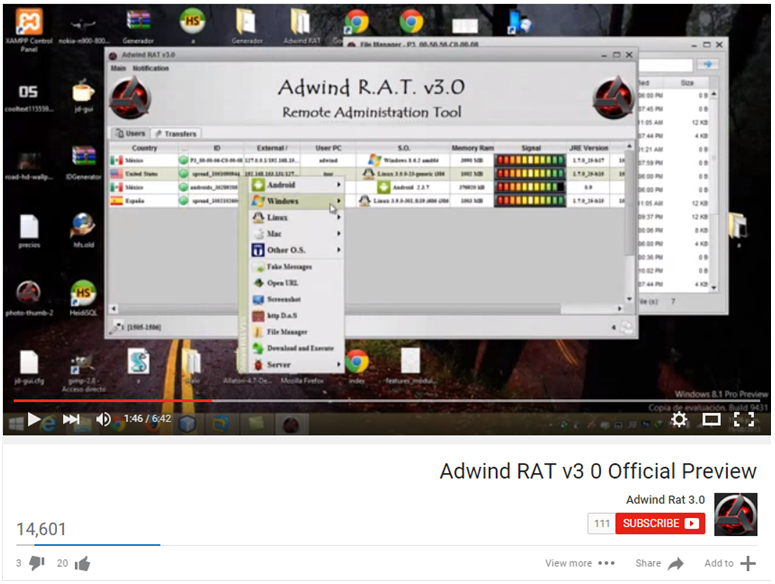Image resolution: width=775 pixels, height=584 pixels.
Task: Open Internet Explorer on taskbar
Action: pos(48,424)
